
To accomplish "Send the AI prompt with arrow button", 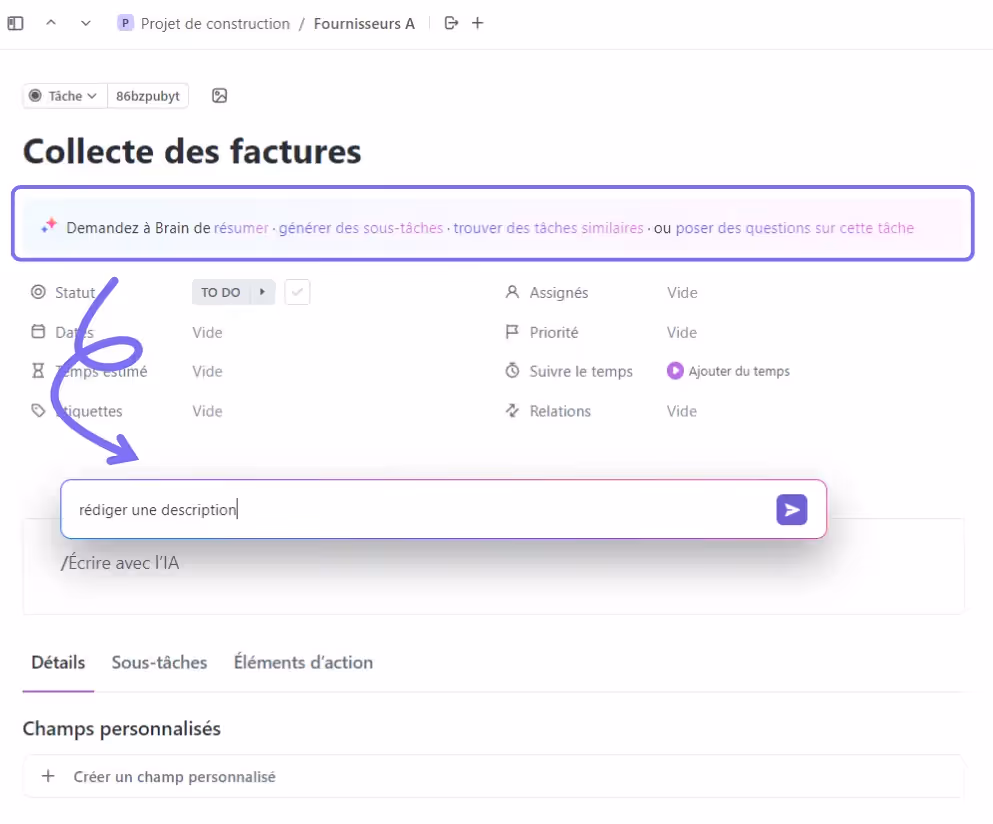I will (791, 510).
